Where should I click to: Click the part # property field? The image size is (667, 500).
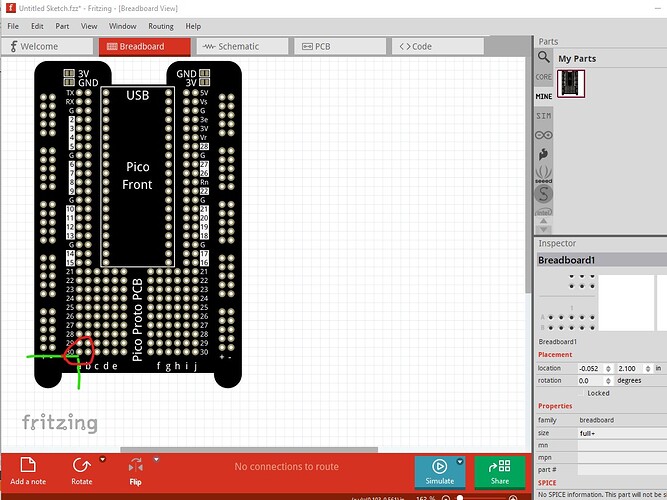(622, 470)
